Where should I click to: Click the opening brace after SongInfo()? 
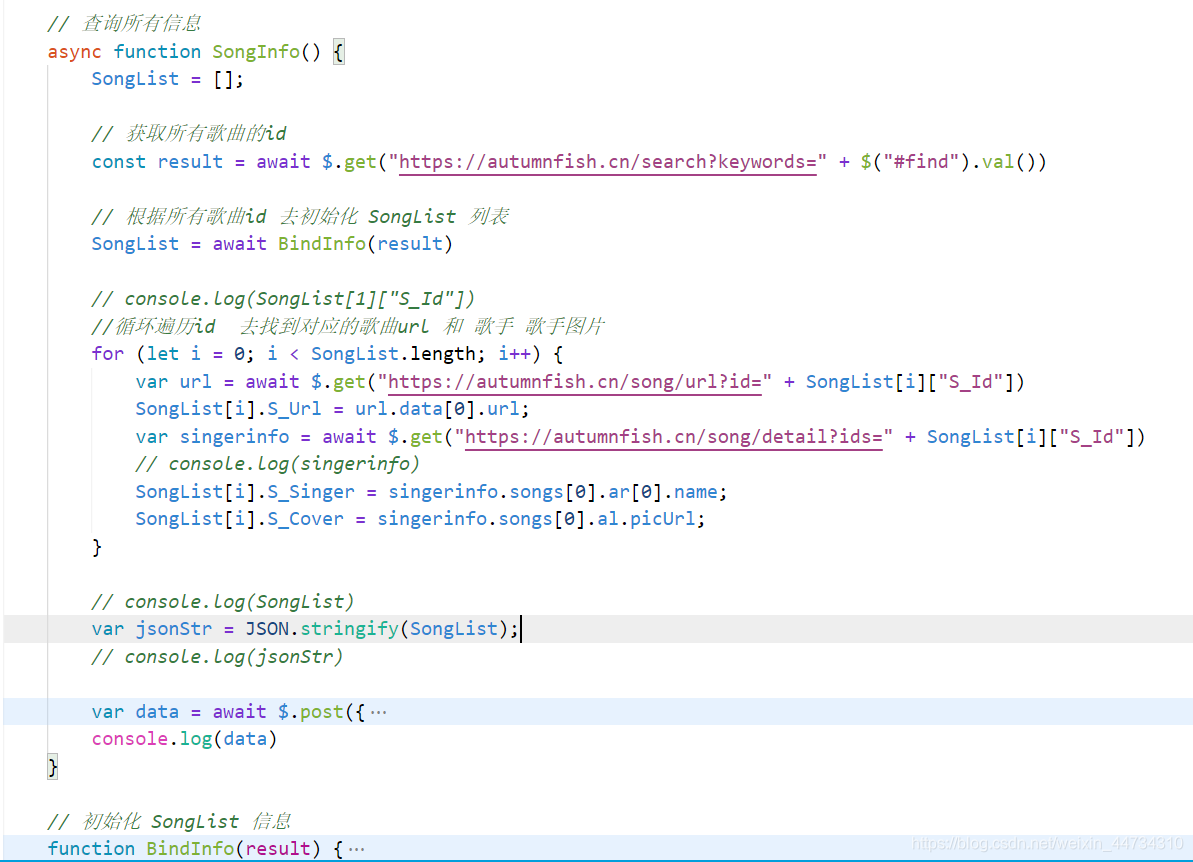339,52
